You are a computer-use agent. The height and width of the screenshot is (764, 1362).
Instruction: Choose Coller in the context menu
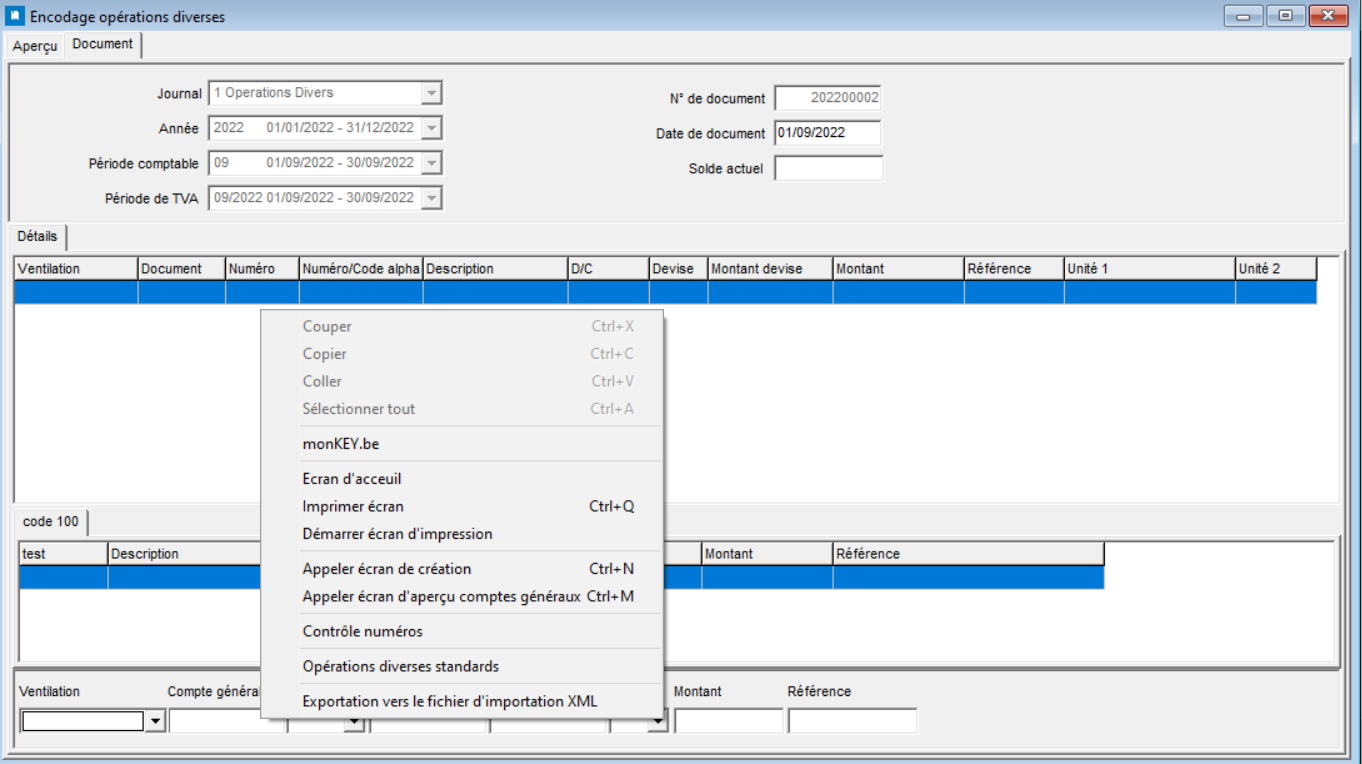click(x=461, y=381)
